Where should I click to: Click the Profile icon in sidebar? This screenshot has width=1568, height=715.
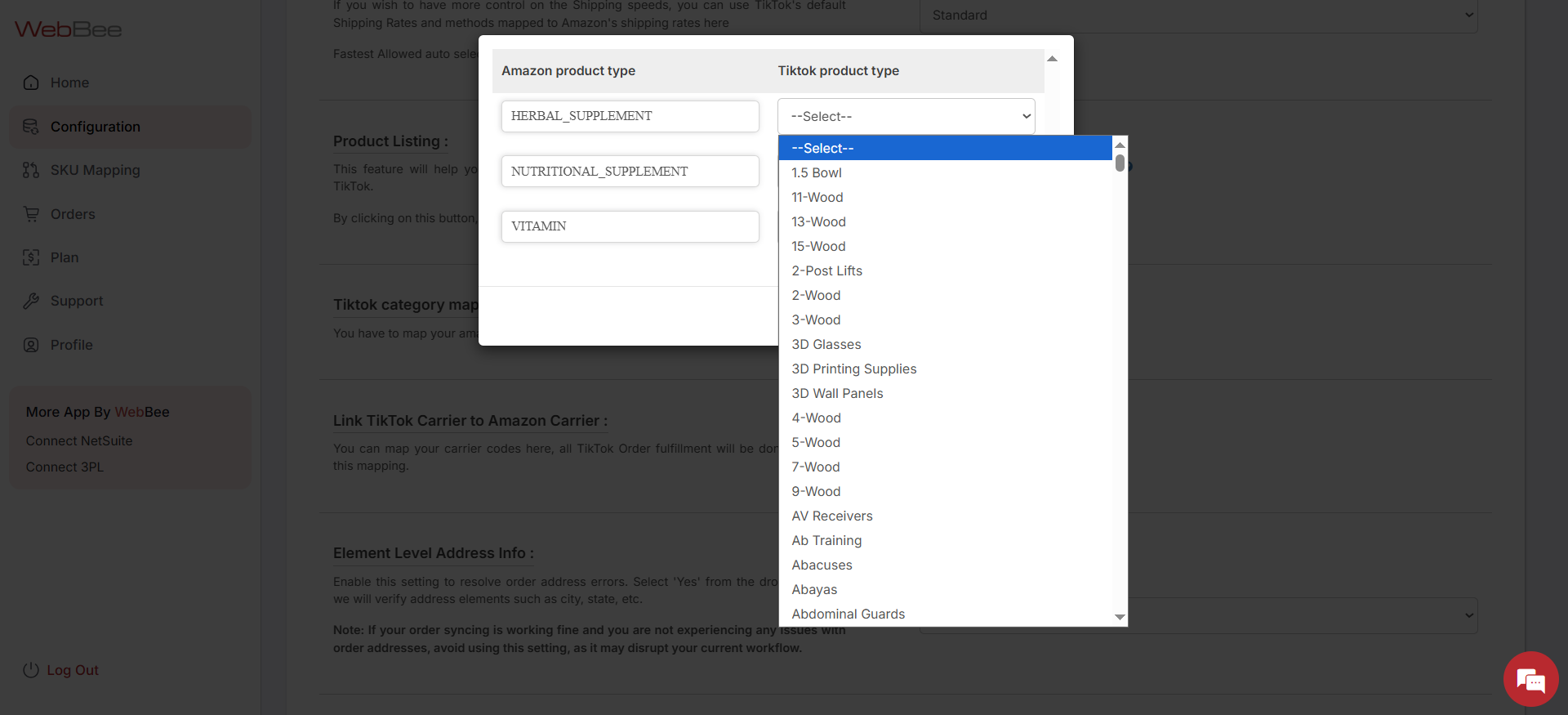click(31, 345)
